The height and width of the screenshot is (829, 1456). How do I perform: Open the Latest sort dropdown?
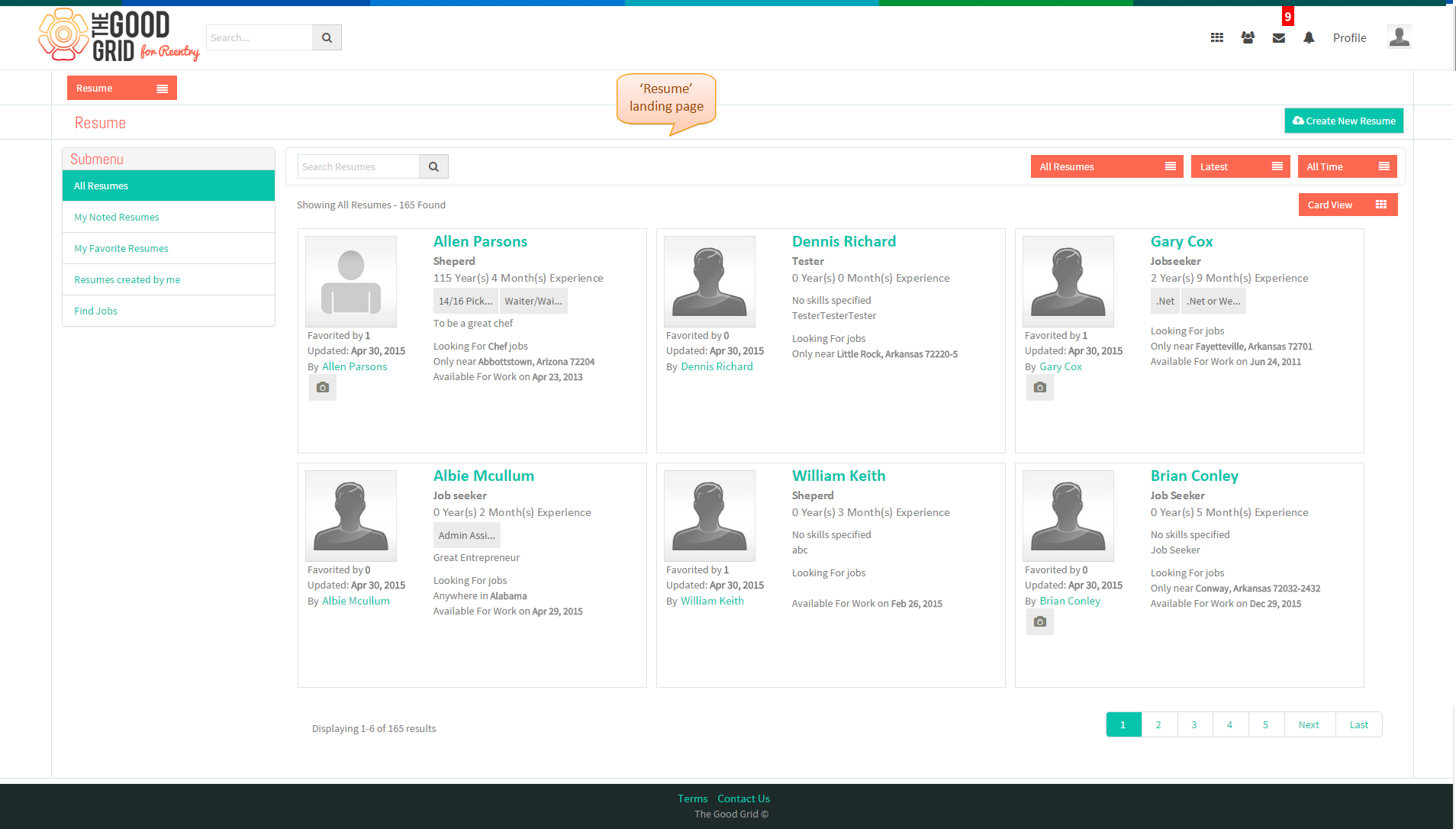tap(1241, 166)
